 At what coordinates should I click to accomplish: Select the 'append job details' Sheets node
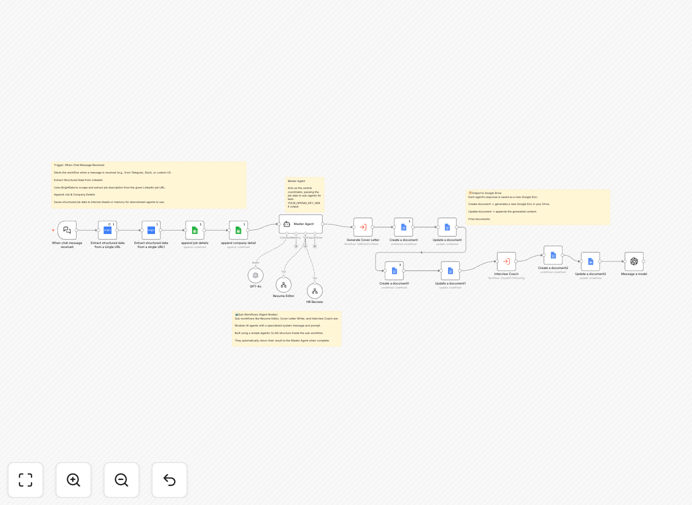tap(195, 230)
